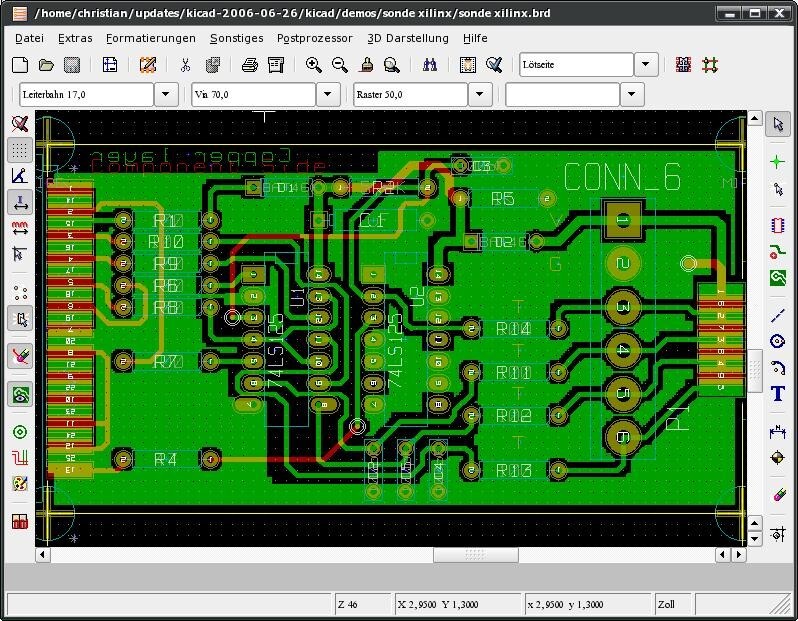Viewport: 798px width, 621px height.
Task: Open the Hilfe menu
Action: coord(475,38)
